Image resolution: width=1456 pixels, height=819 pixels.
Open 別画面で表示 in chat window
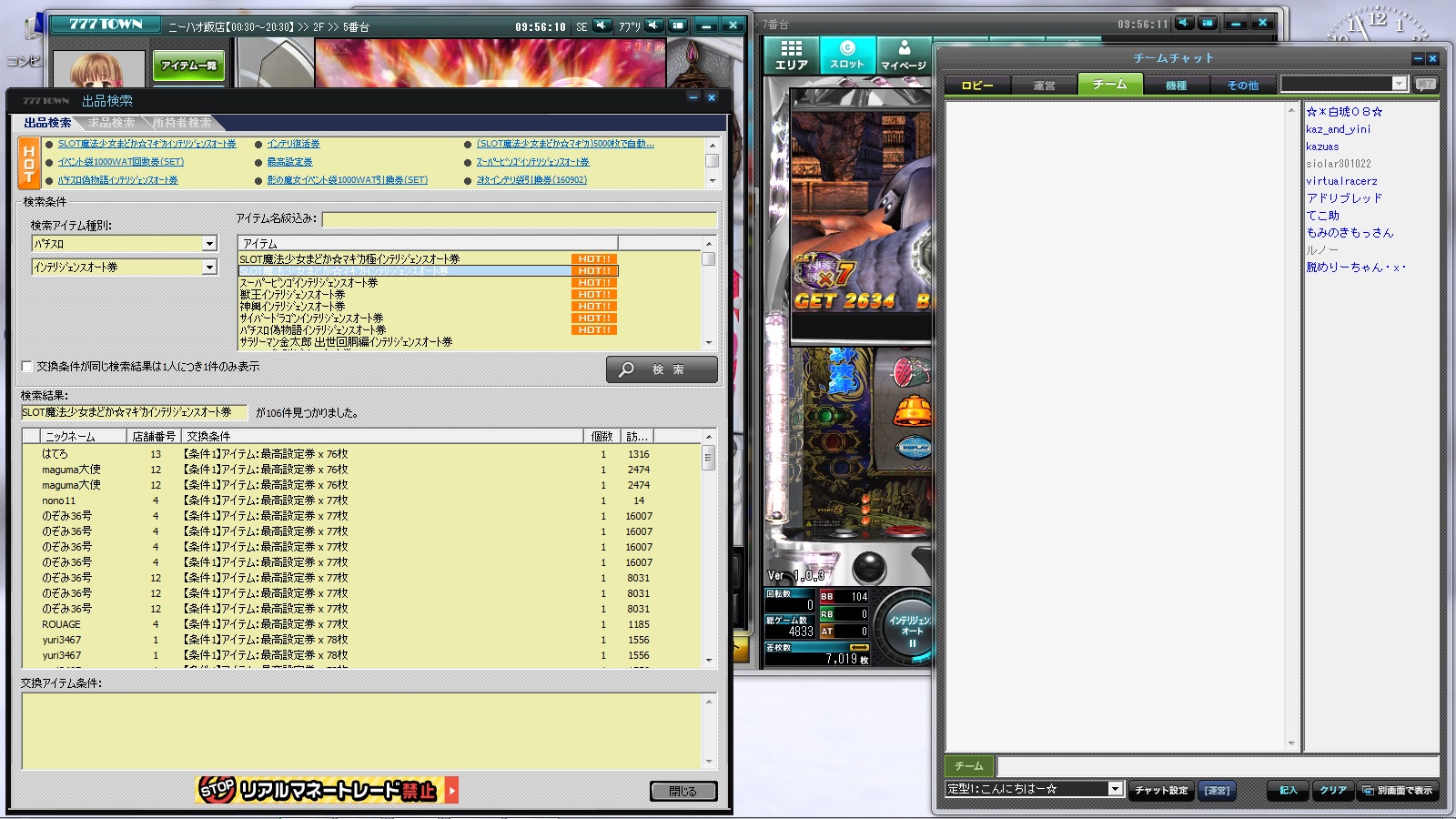[1398, 790]
